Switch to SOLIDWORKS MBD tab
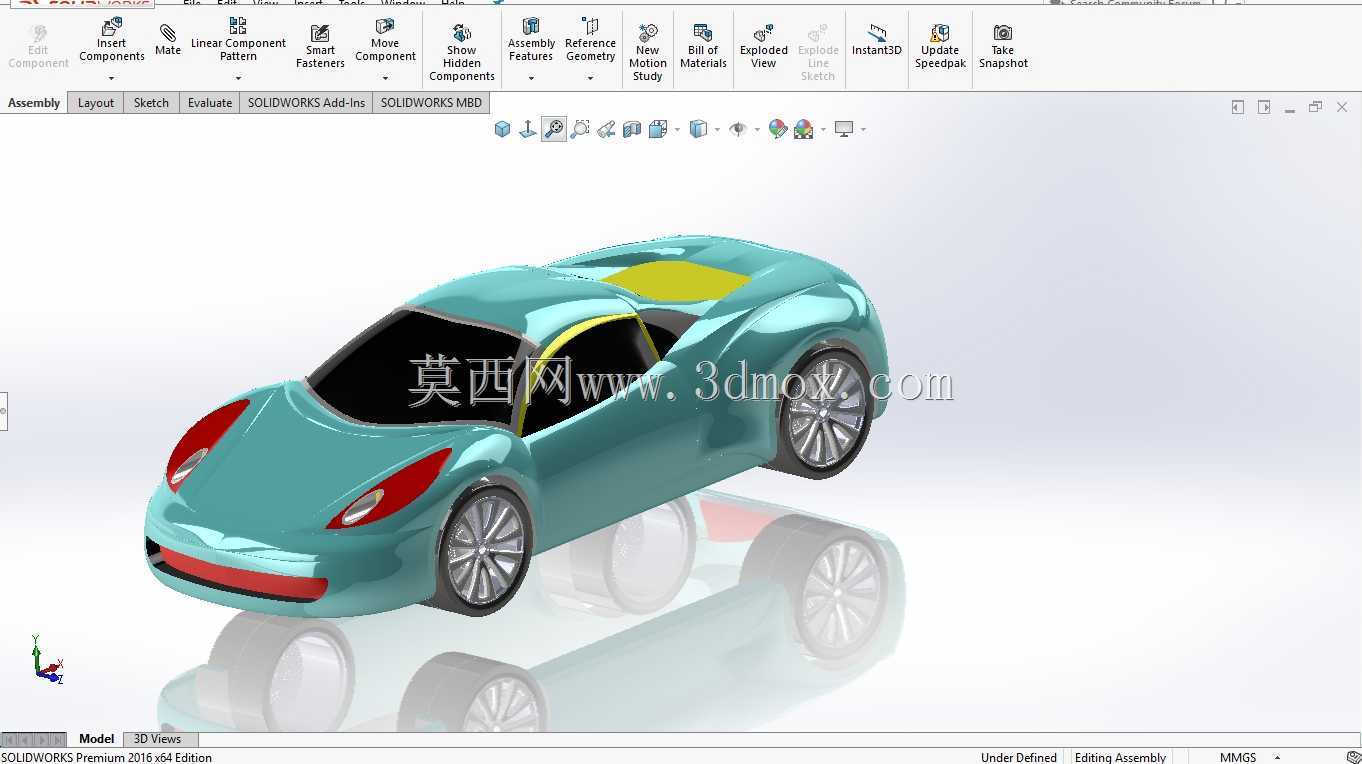Viewport: 1362px width, 764px height. point(431,103)
